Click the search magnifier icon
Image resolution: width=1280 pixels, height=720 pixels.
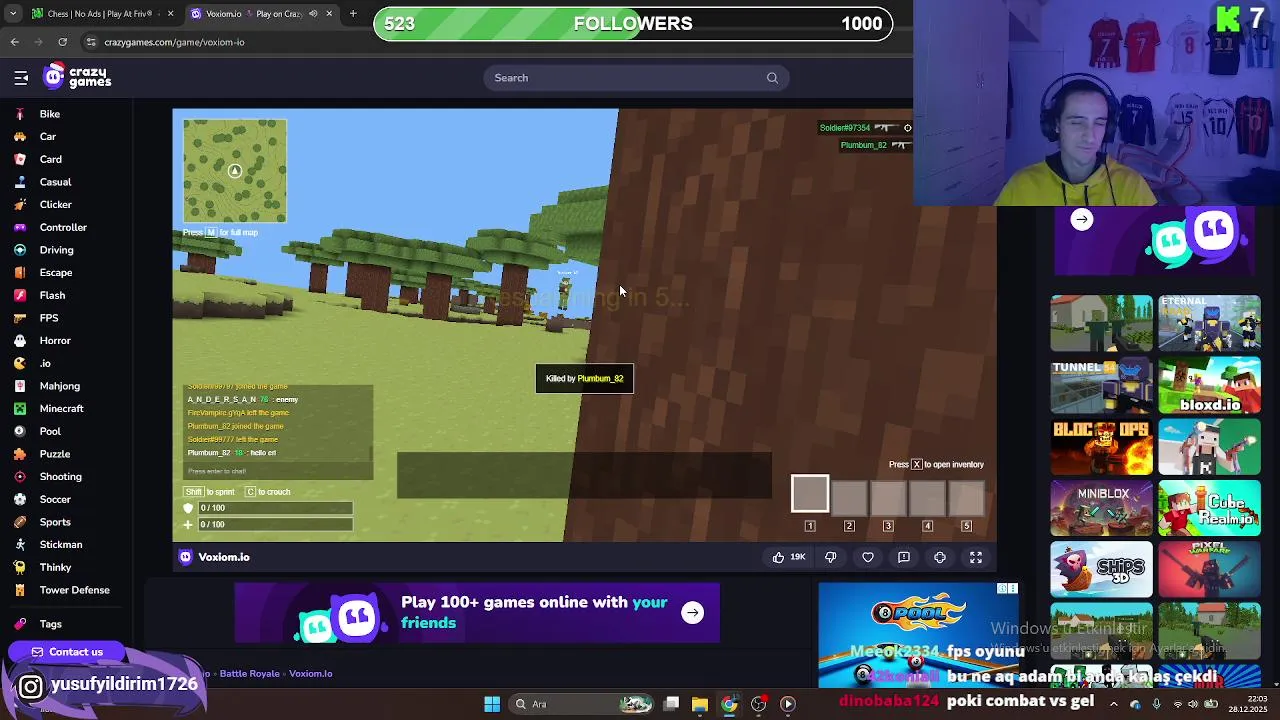tap(772, 78)
